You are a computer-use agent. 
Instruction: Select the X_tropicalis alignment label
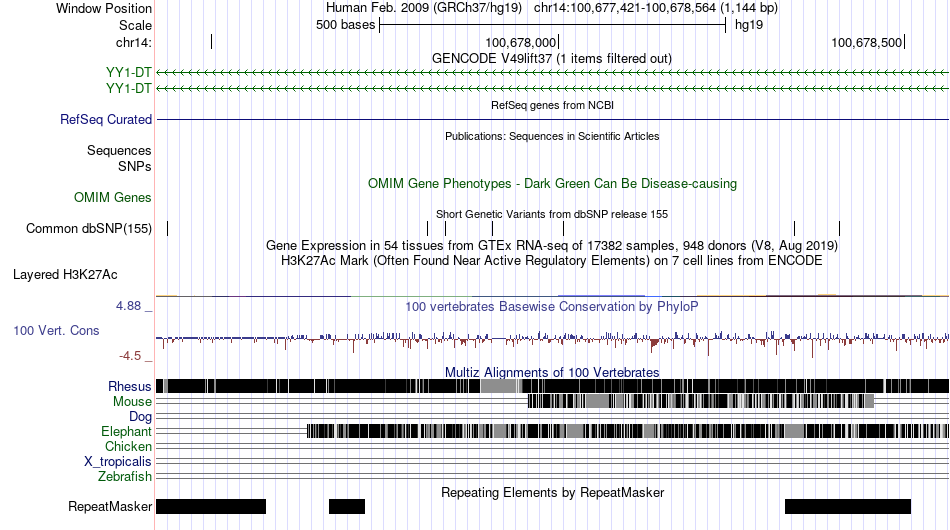click(118, 462)
